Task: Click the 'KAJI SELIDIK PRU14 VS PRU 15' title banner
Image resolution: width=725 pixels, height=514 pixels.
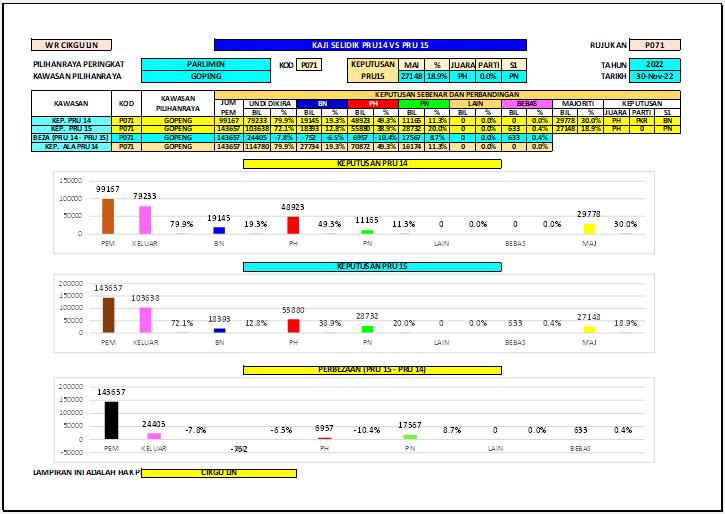Action: tap(370, 45)
